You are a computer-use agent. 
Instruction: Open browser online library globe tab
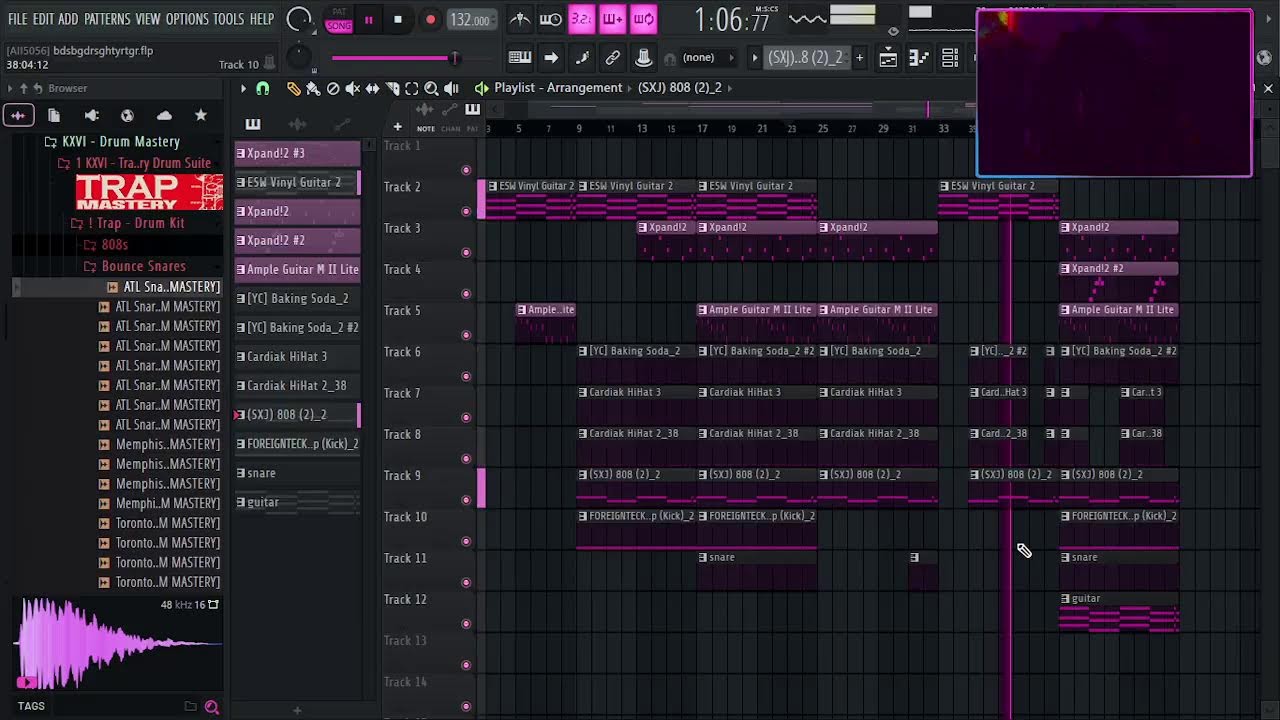coord(127,116)
